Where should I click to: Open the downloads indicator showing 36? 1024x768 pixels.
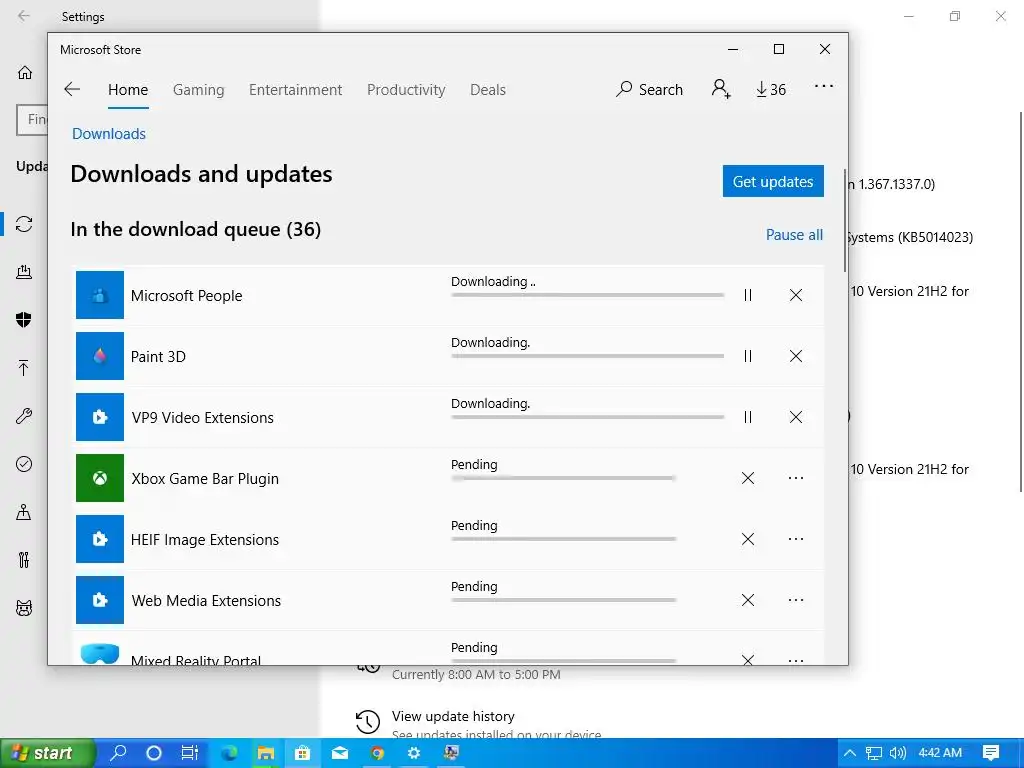coord(771,89)
